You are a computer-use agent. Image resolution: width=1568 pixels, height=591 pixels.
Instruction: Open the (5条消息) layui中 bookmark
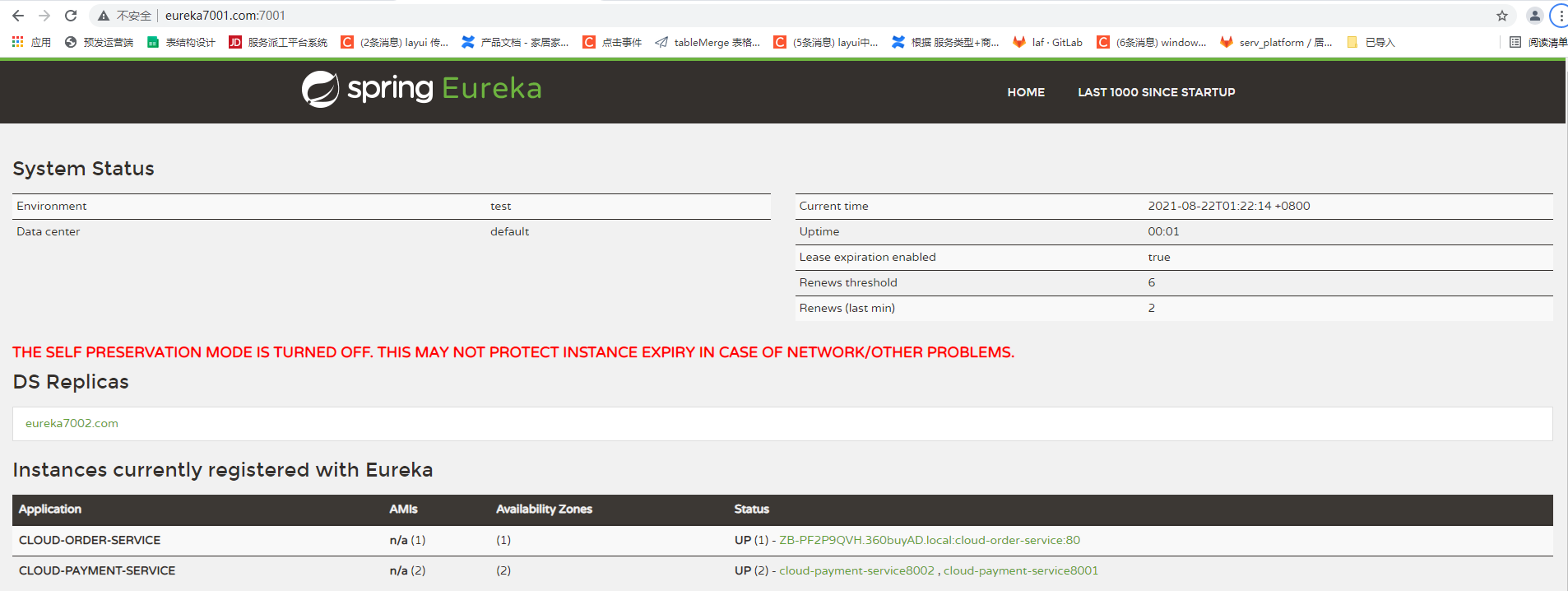coord(826,42)
